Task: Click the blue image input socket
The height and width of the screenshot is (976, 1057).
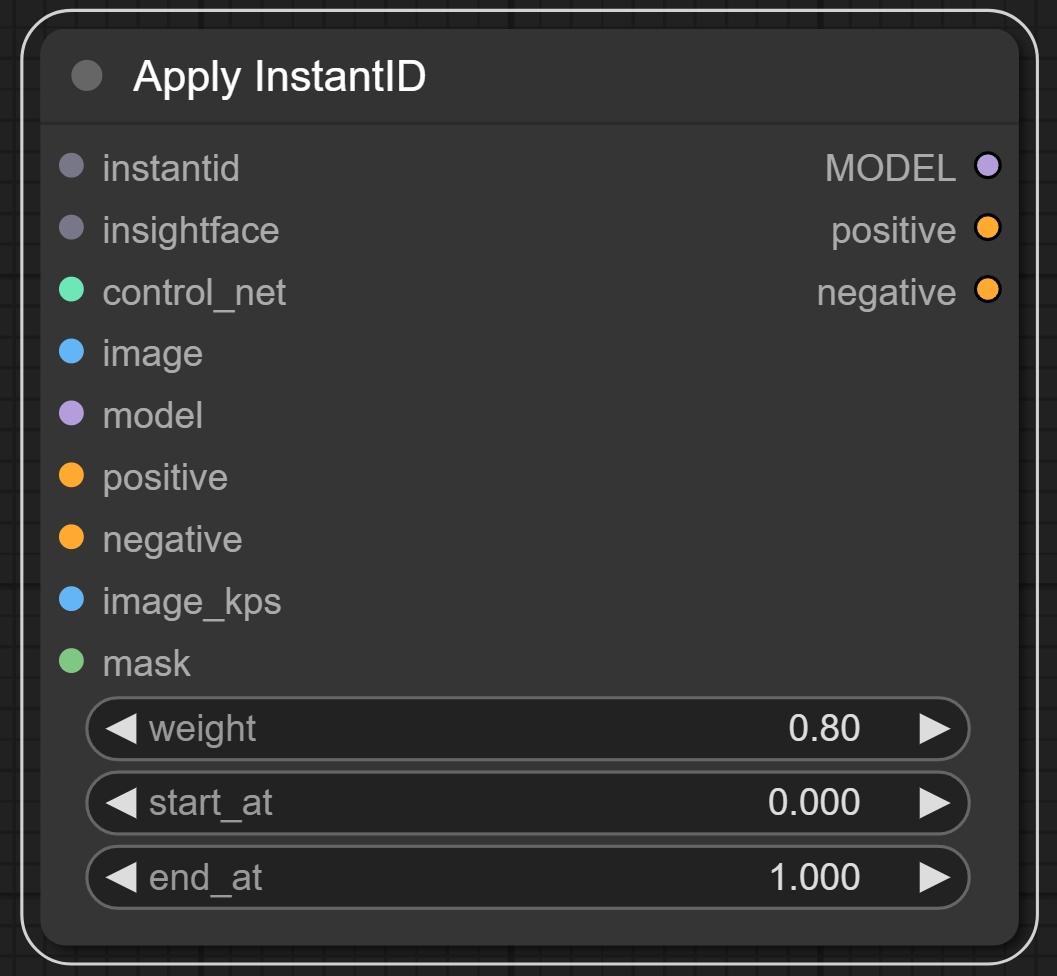Action: 71,352
